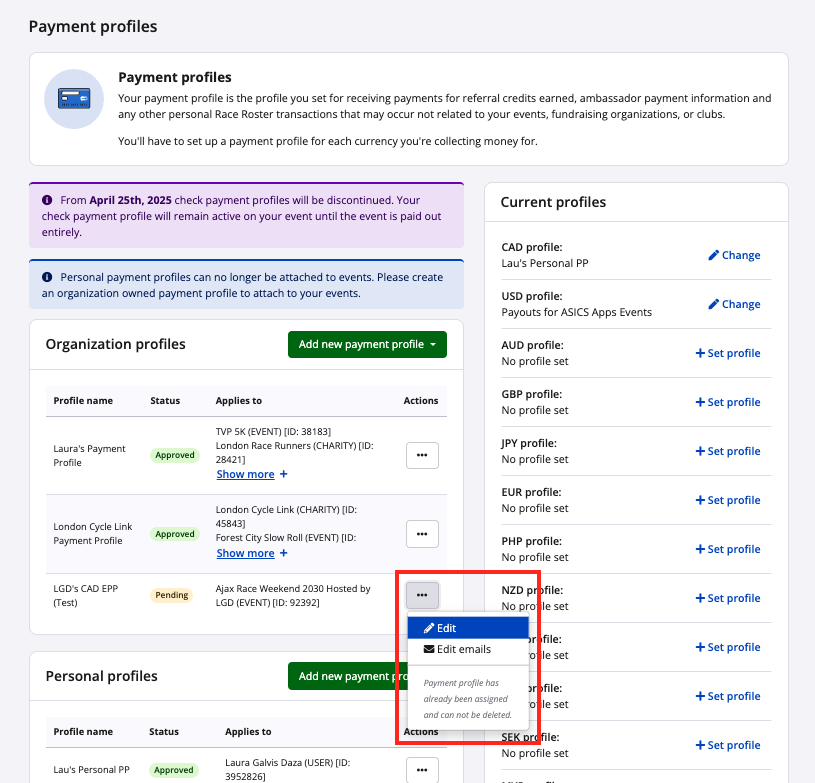Click the payment card icon in header
Image resolution: width=815 pixels, height=783 pixels.
74,99
